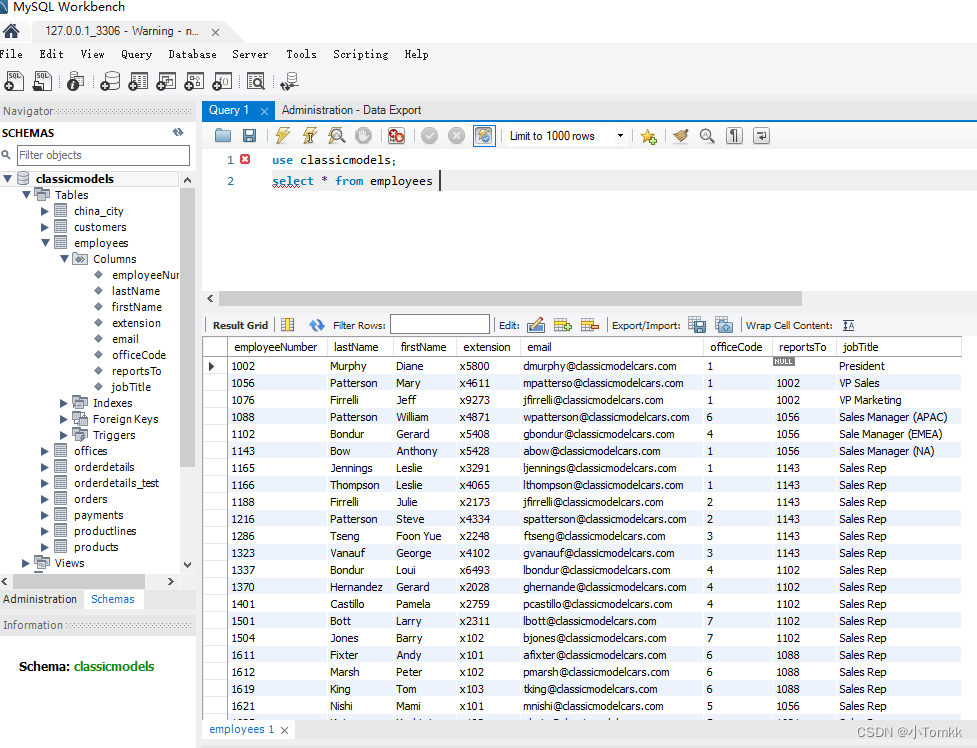Toggle invisible characters pilcrow icon
The image size is (977, 748).
tap(735, 136)
